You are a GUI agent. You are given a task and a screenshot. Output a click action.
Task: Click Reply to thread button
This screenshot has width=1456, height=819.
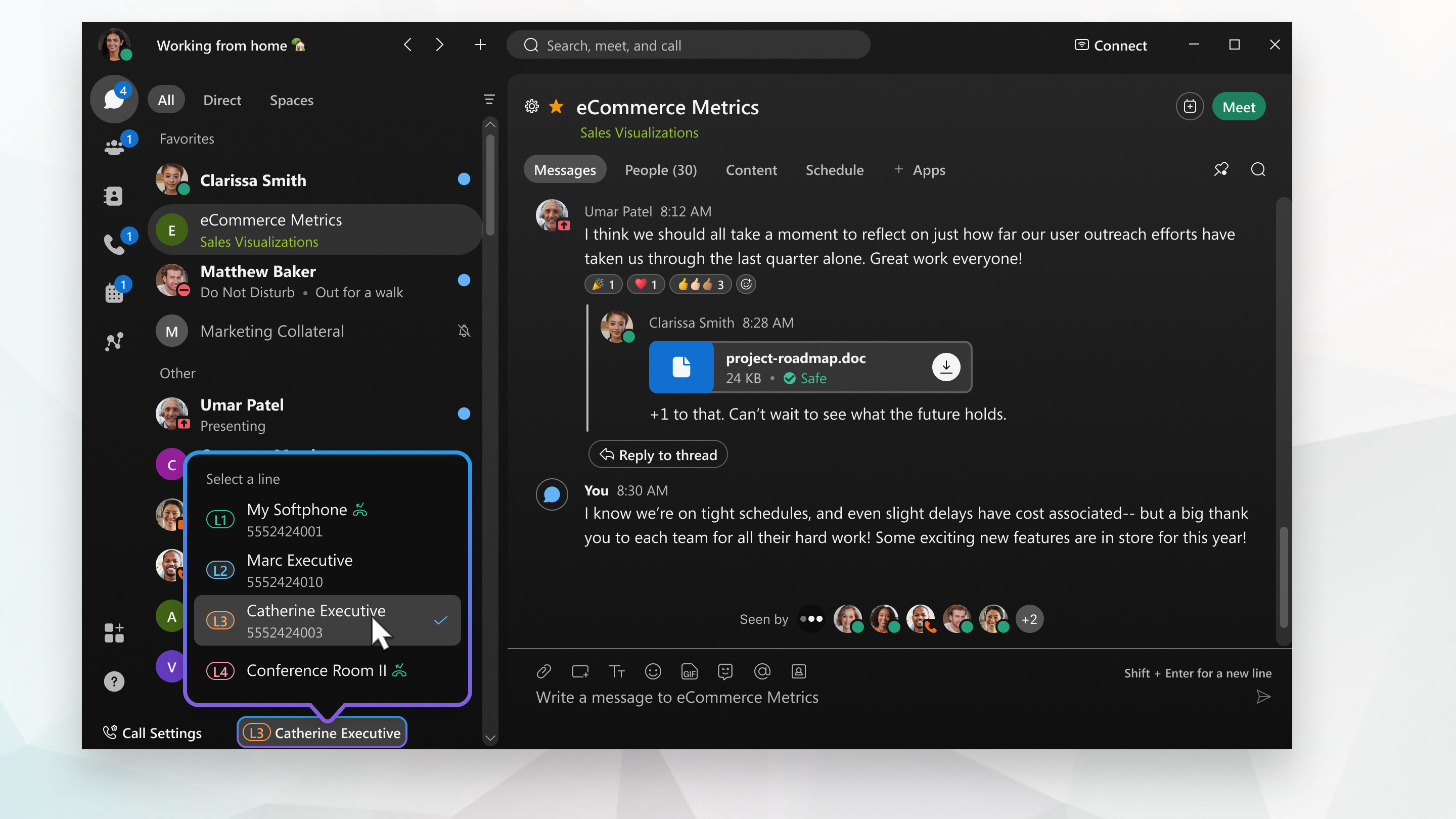point(658,455)
